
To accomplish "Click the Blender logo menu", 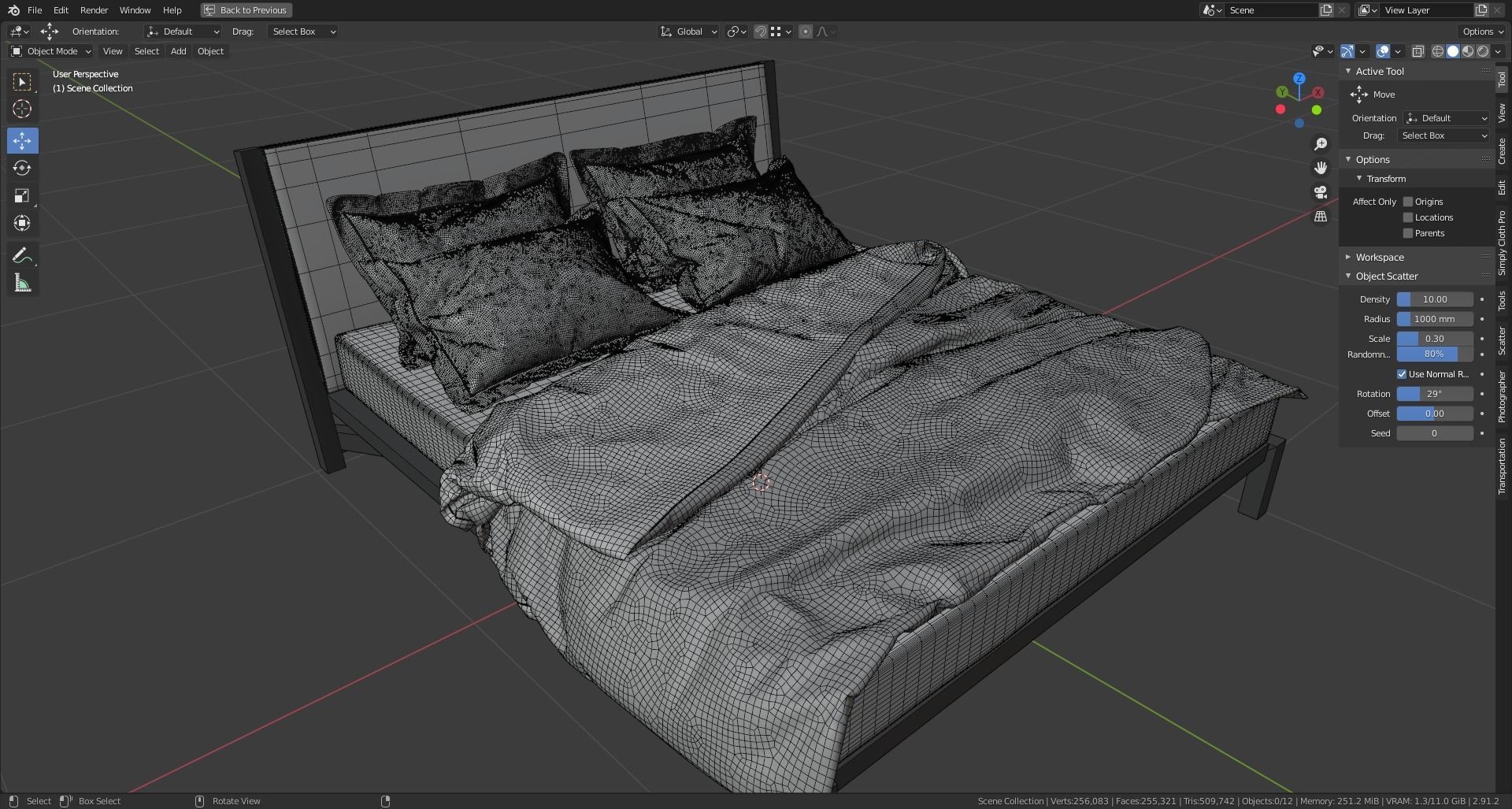I will pyautogui.click(x=13, y=10).
